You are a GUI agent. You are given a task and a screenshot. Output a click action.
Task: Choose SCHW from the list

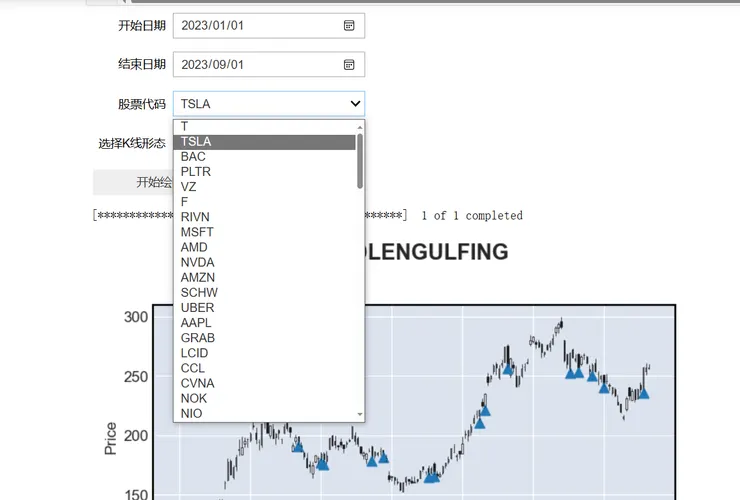click(264, 293)
